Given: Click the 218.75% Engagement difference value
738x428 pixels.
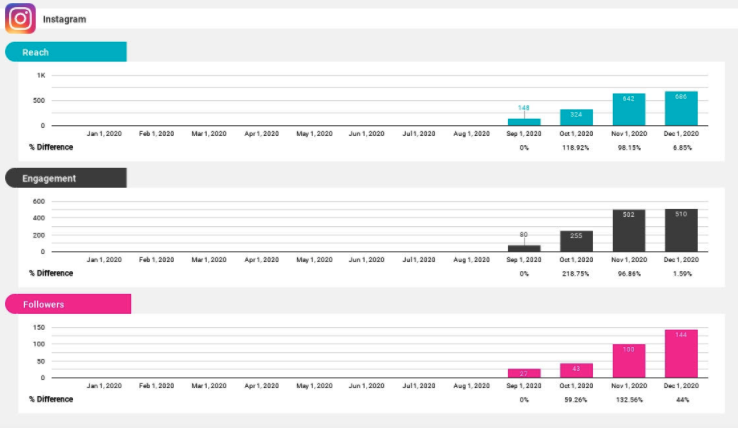Looking at the screenshot, I should (576, 273).
